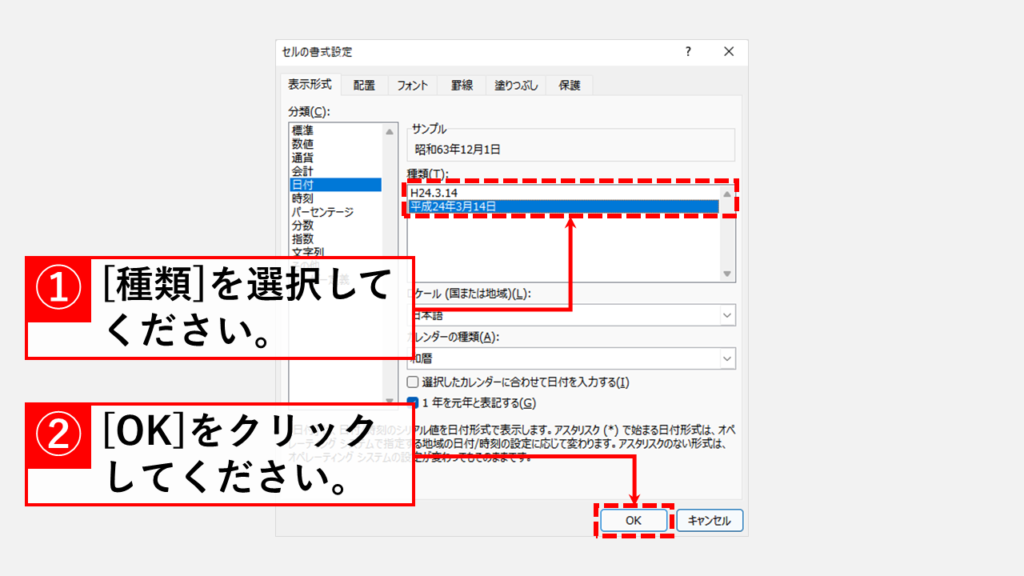The width and height of the screenshot is (1024, 576).
Task: Pick the 通貨 category
Action: [x=302, y=157]
